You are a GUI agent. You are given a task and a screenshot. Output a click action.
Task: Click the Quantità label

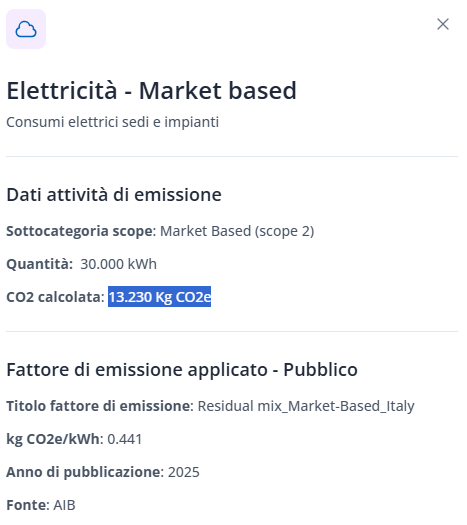point(38,264)
